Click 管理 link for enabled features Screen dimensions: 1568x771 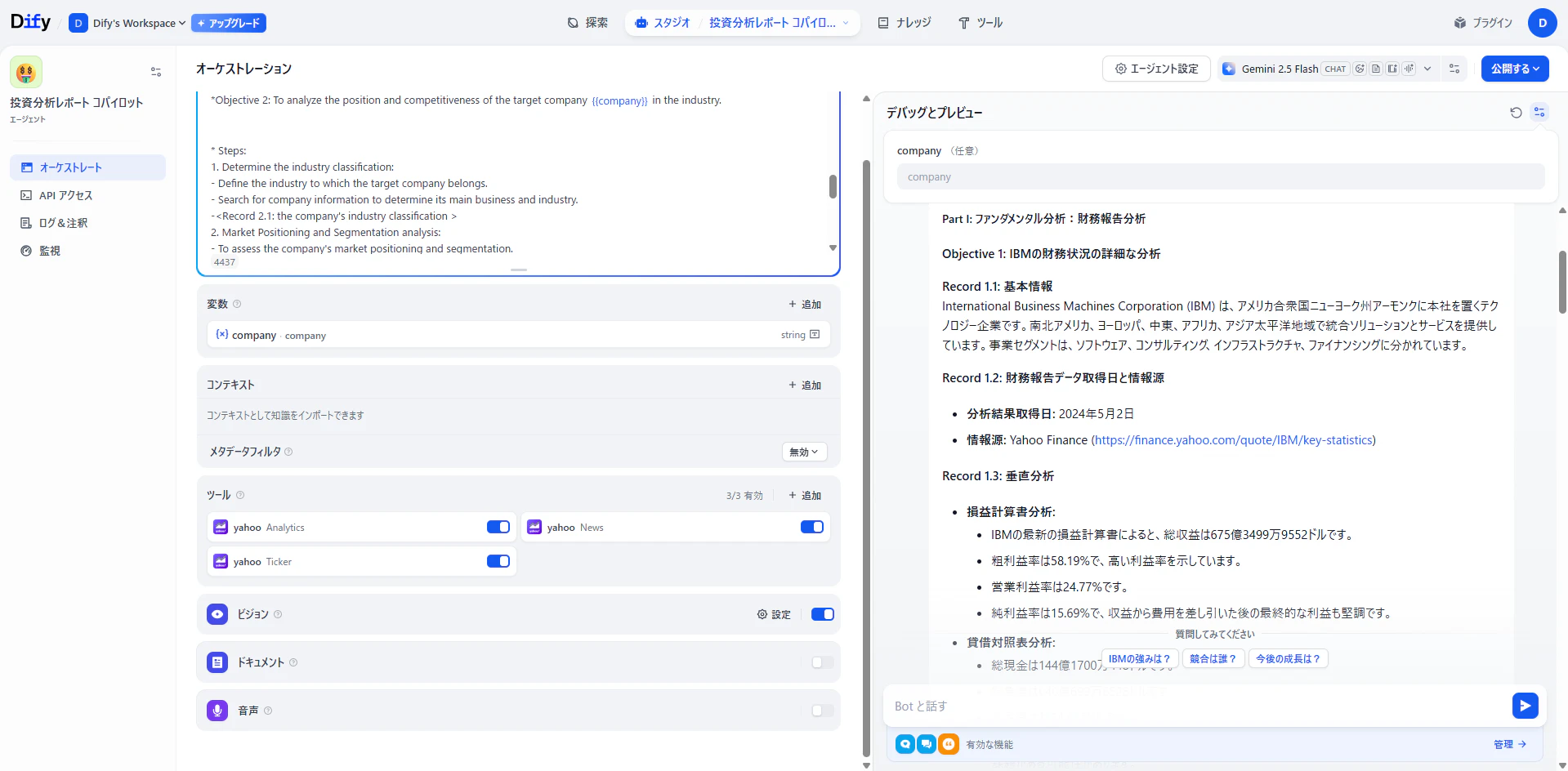click(x=1510, y=744)
